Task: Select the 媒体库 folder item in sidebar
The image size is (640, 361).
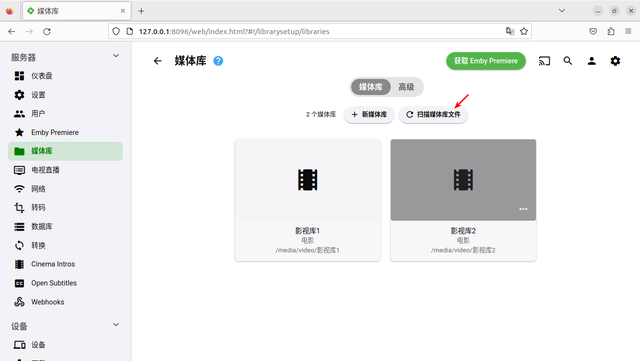Action: [x=65, y=151]
